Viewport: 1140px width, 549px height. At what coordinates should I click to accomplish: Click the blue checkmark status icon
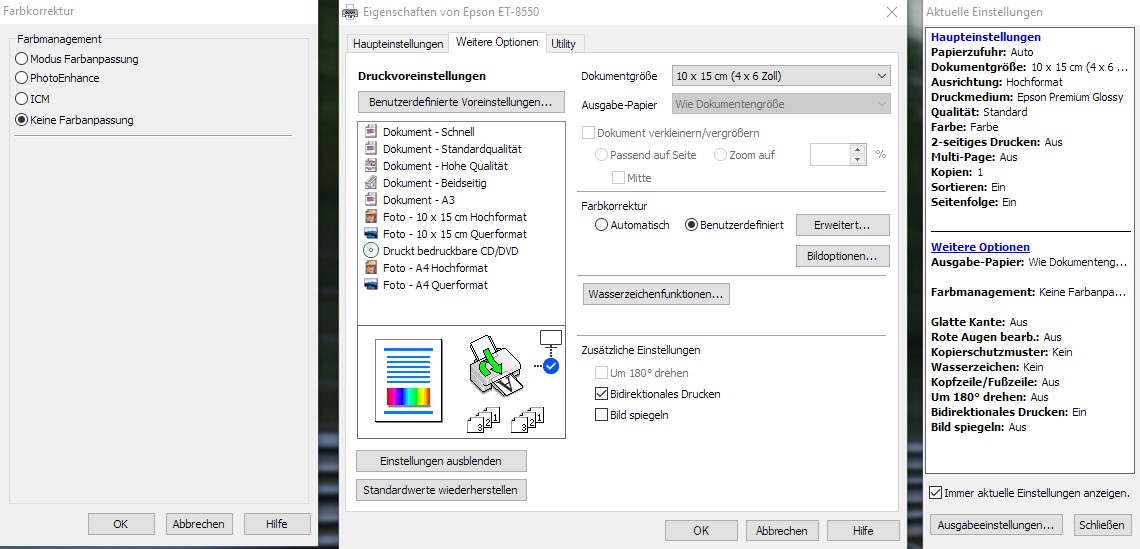pyautogui.click(x=550, y=366)
